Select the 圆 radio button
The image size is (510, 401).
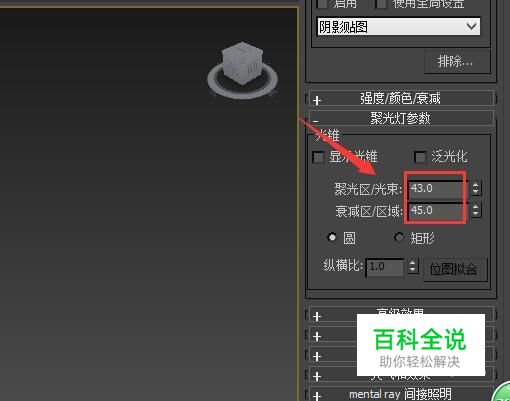pyautogui.click(x=332, y=237)
